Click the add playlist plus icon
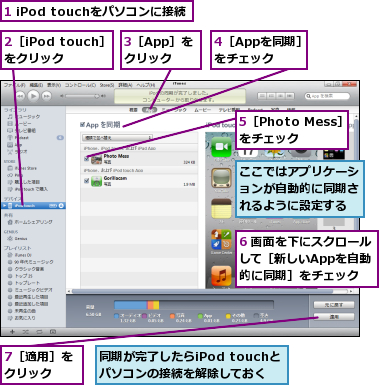379x385 pixels. click(x=13, y=332)
